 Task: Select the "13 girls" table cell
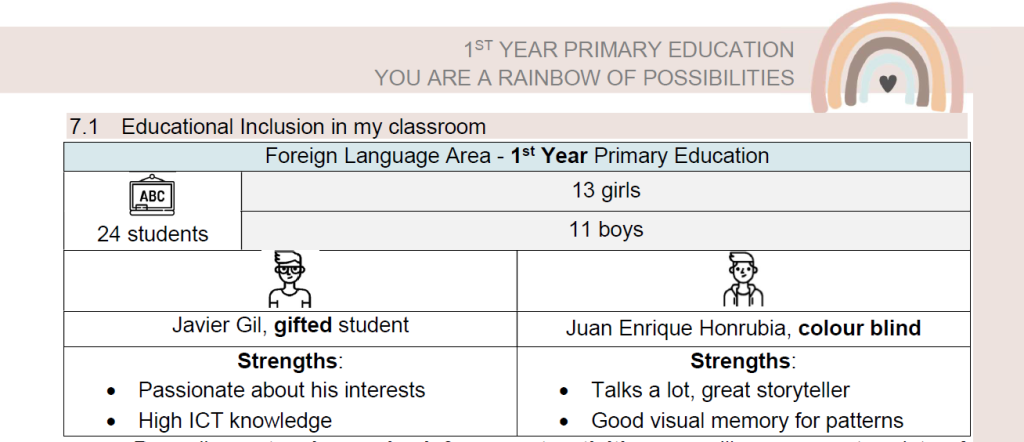(x=605, y=190)
